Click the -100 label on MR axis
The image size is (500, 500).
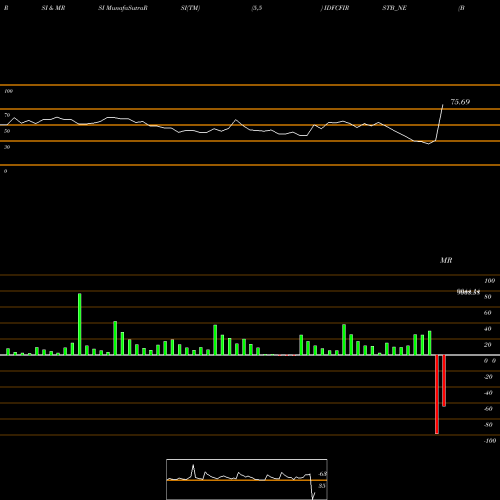[x=490, y=441]
